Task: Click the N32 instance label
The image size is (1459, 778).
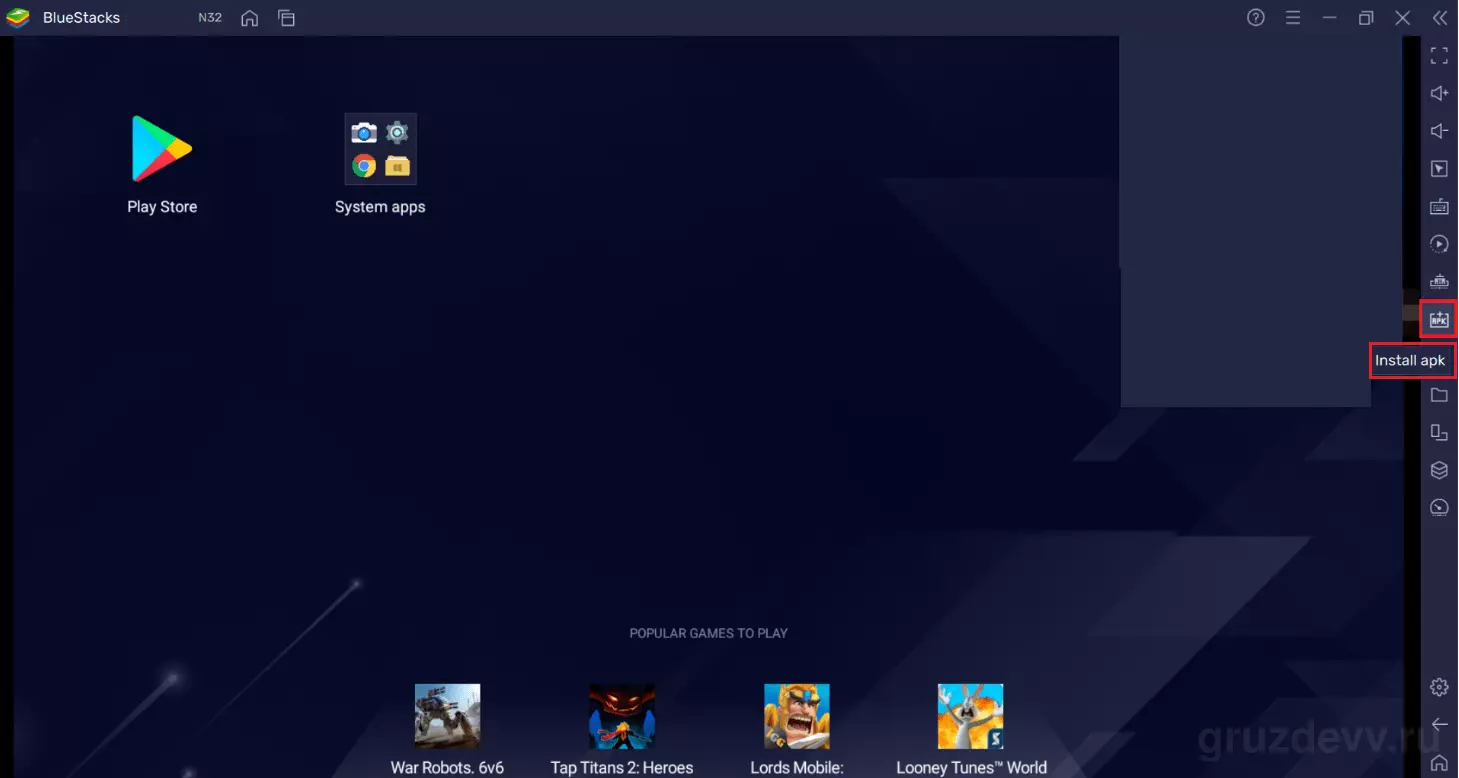Action: 210,18
